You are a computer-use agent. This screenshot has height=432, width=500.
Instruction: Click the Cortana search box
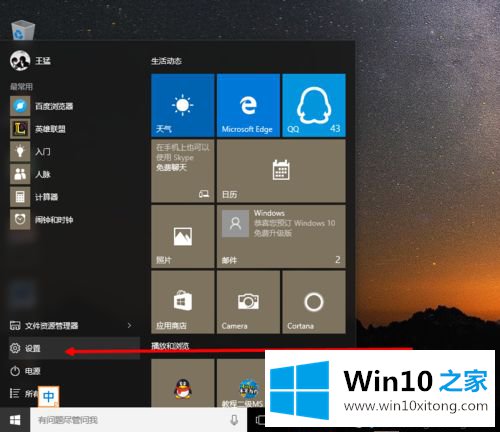[x=138, y=420]
